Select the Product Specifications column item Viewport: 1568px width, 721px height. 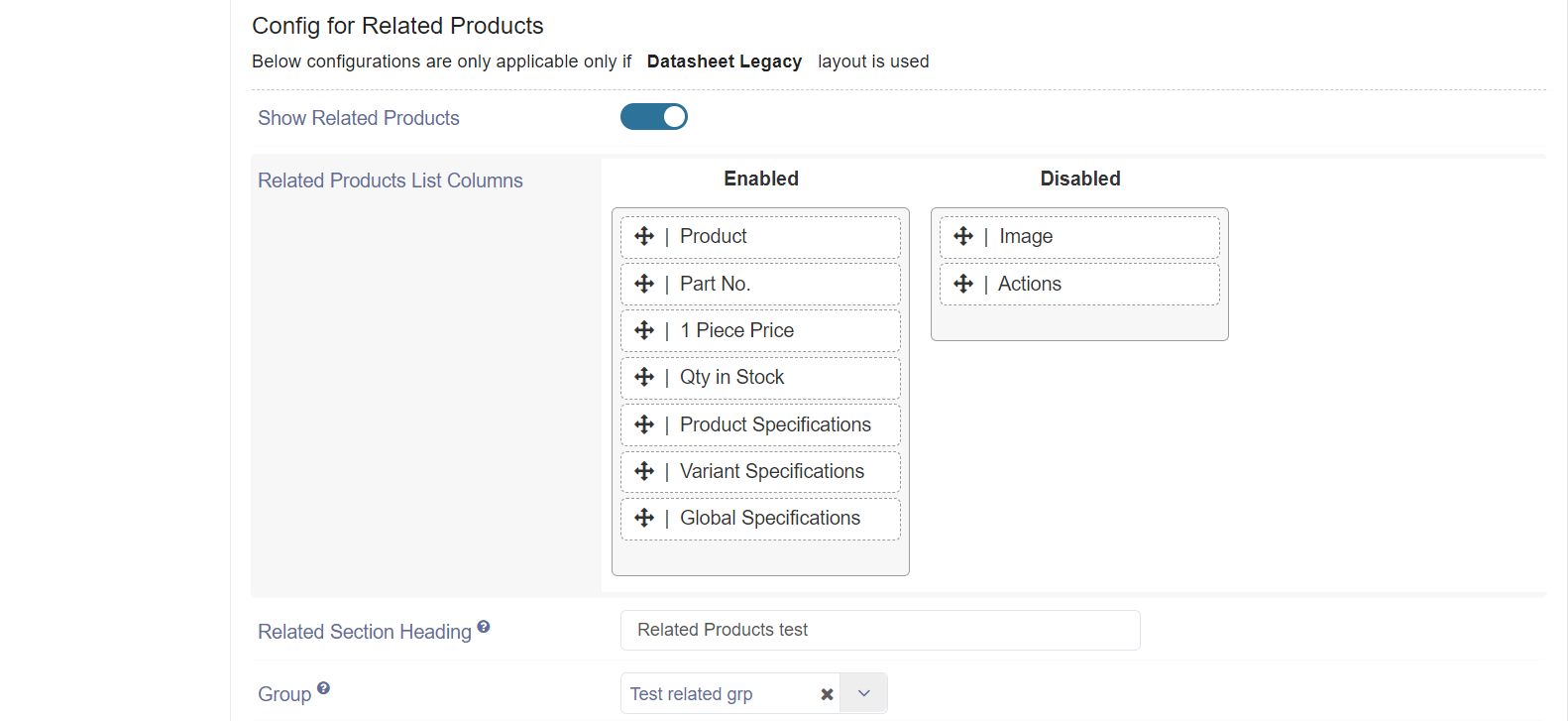[775, 424]
